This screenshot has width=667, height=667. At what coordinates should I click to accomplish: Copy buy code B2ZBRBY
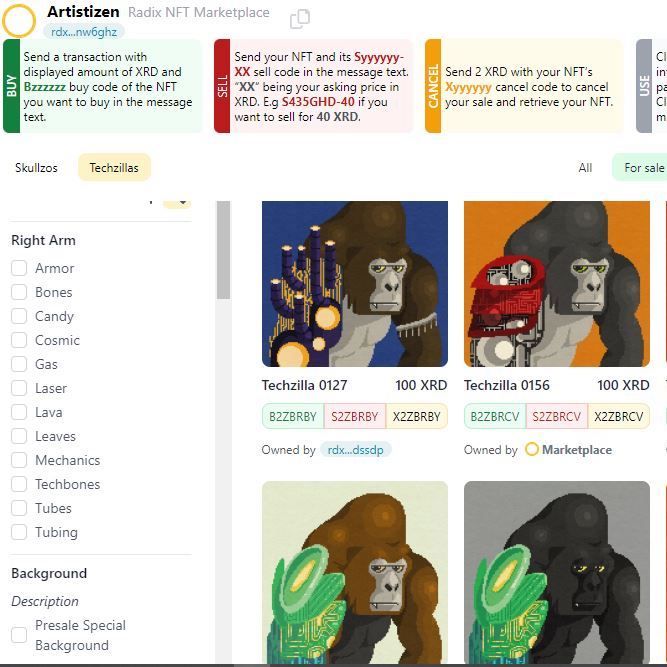pos(293,416)
